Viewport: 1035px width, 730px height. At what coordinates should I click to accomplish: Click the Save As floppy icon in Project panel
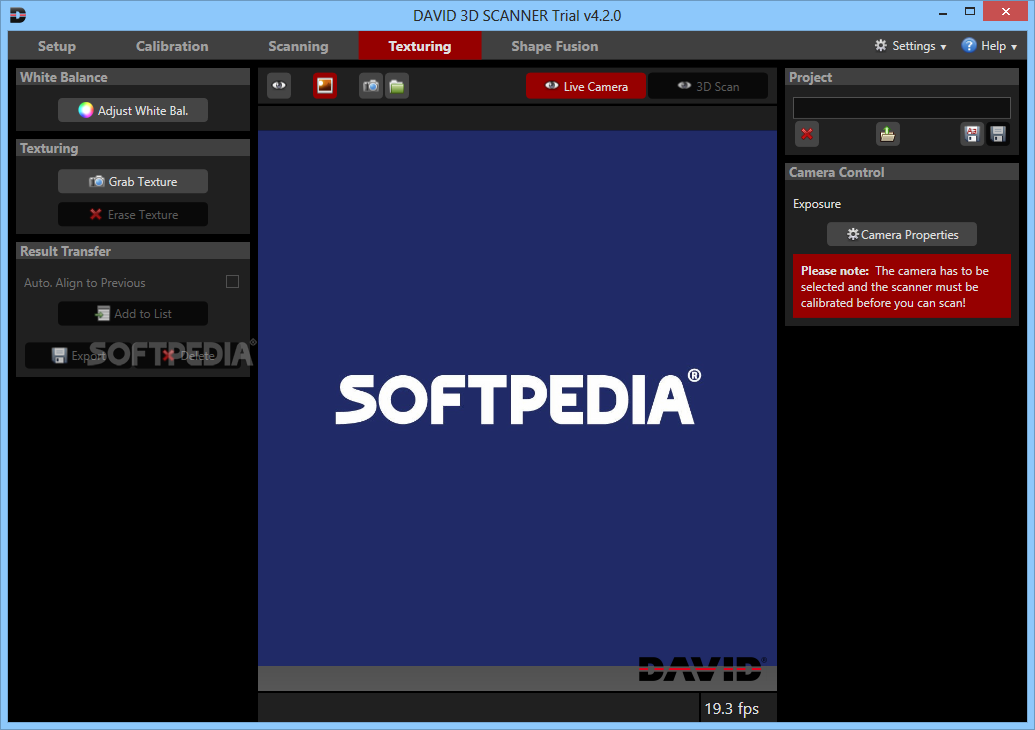click(x=972, y=134)
